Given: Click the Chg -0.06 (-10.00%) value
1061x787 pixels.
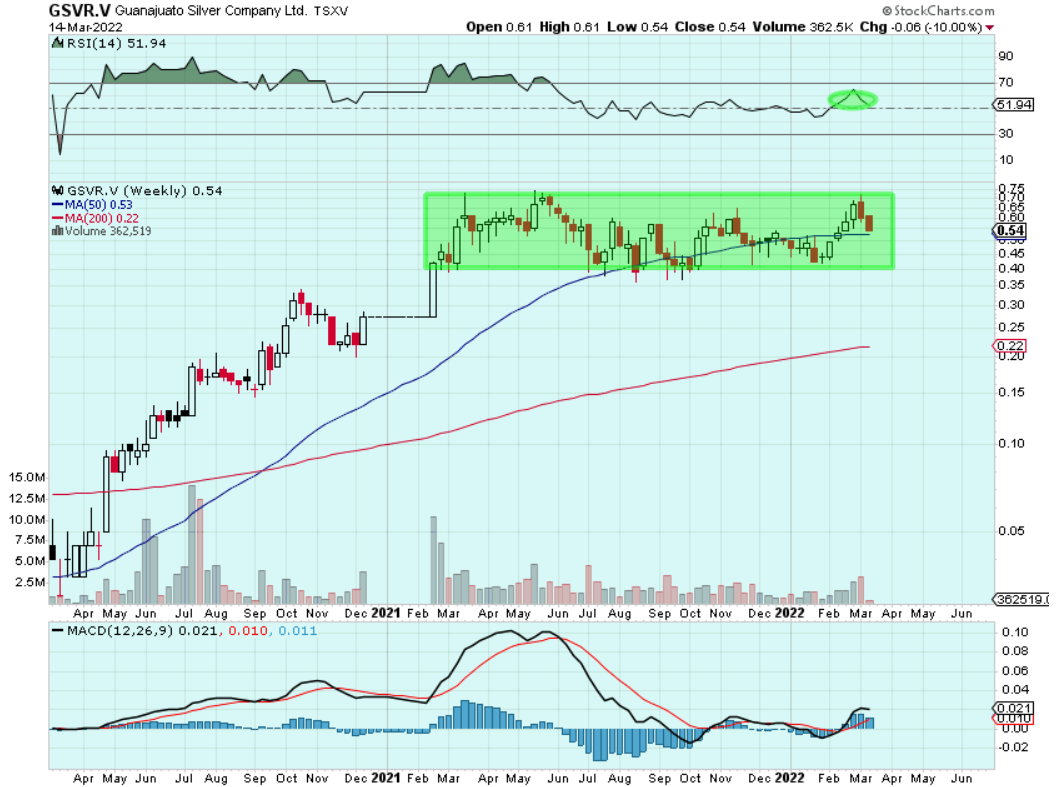Looking at the screenshot, I should coord(921,27).
